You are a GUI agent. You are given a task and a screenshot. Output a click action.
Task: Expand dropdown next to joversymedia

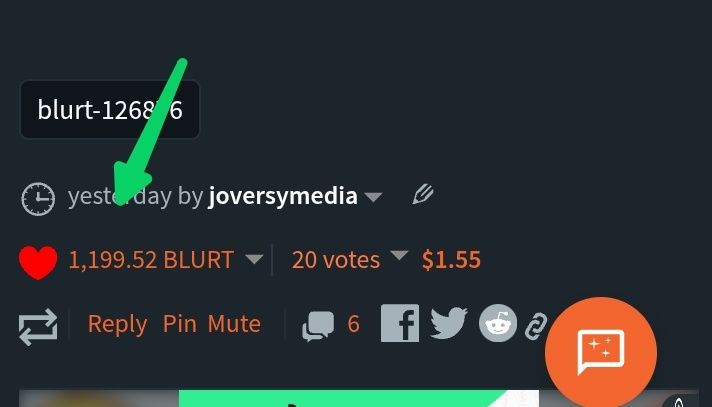[x=373, y=198]
